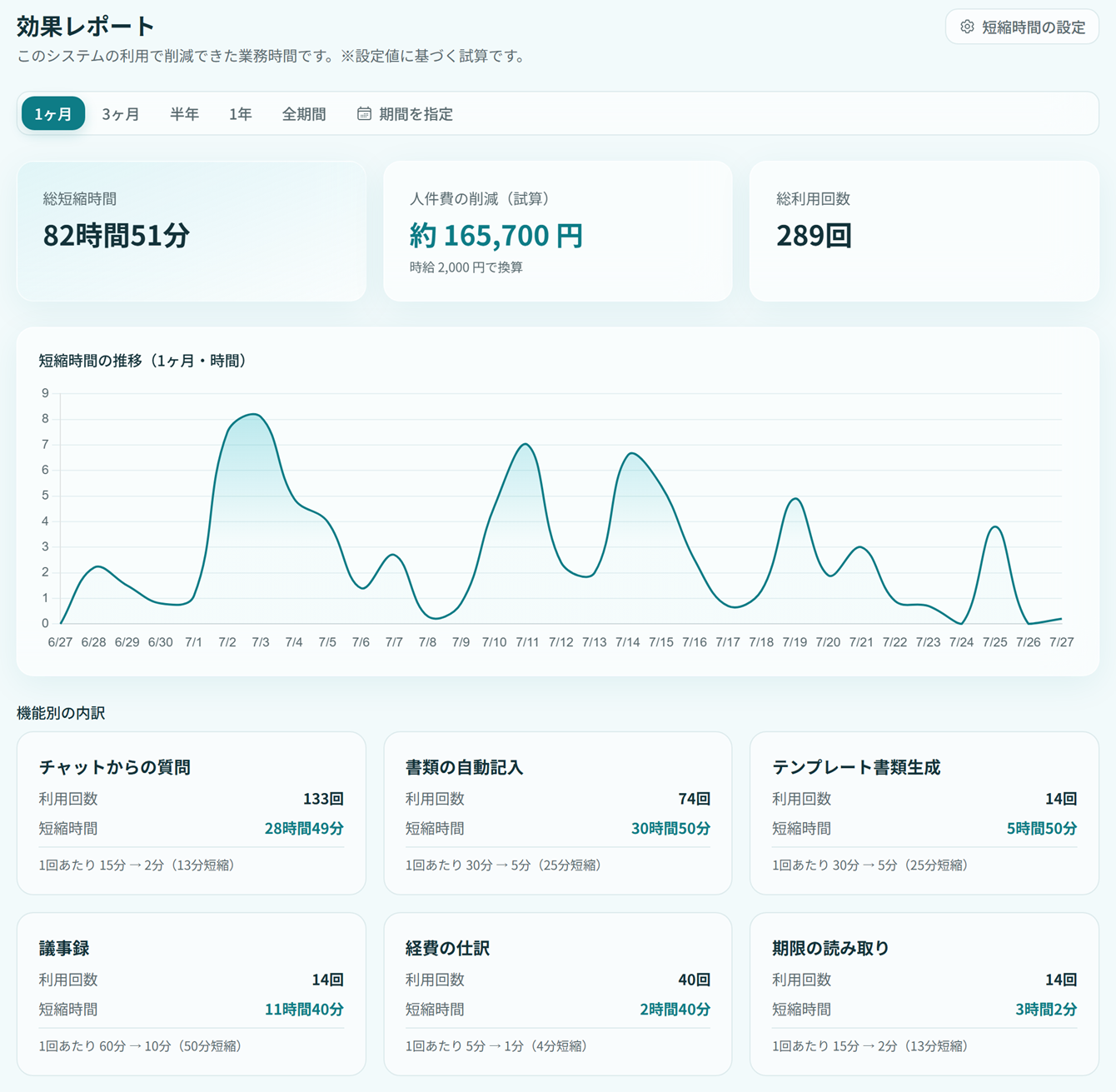
Task: Open the テンプレート書類生成 card title
Action: coord(856,767)
